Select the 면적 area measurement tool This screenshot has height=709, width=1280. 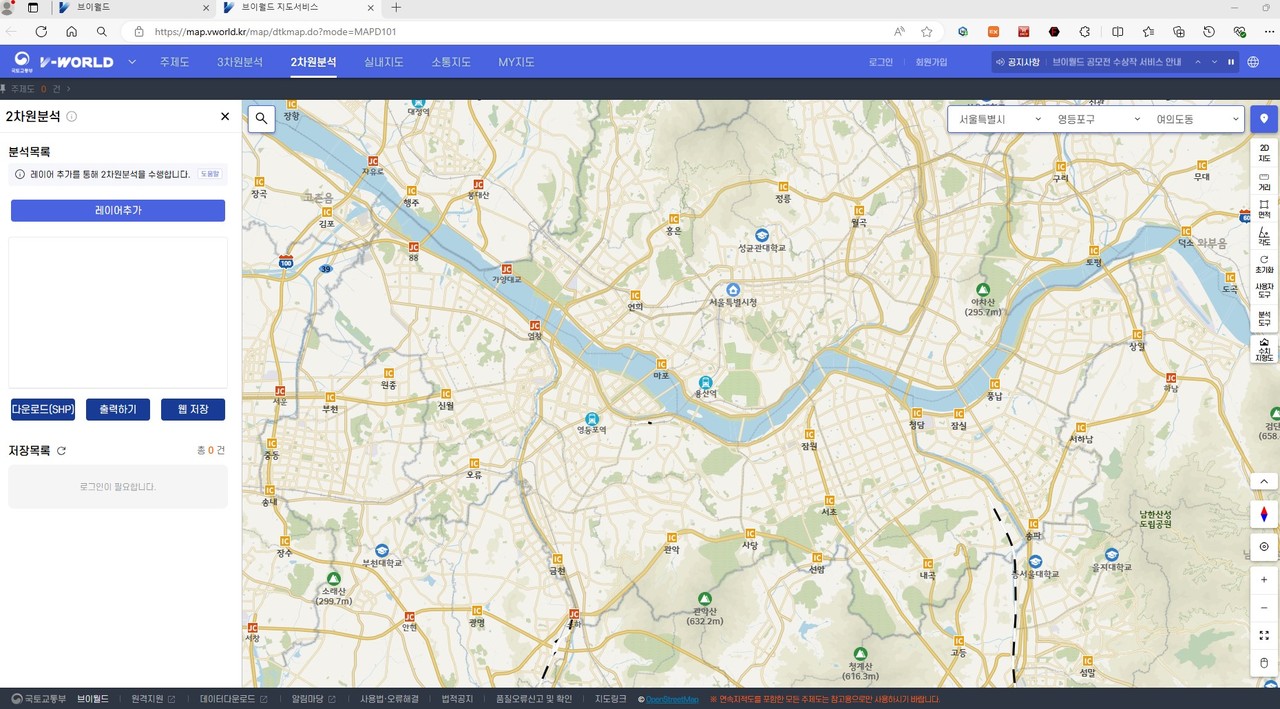click(1264, 209)
